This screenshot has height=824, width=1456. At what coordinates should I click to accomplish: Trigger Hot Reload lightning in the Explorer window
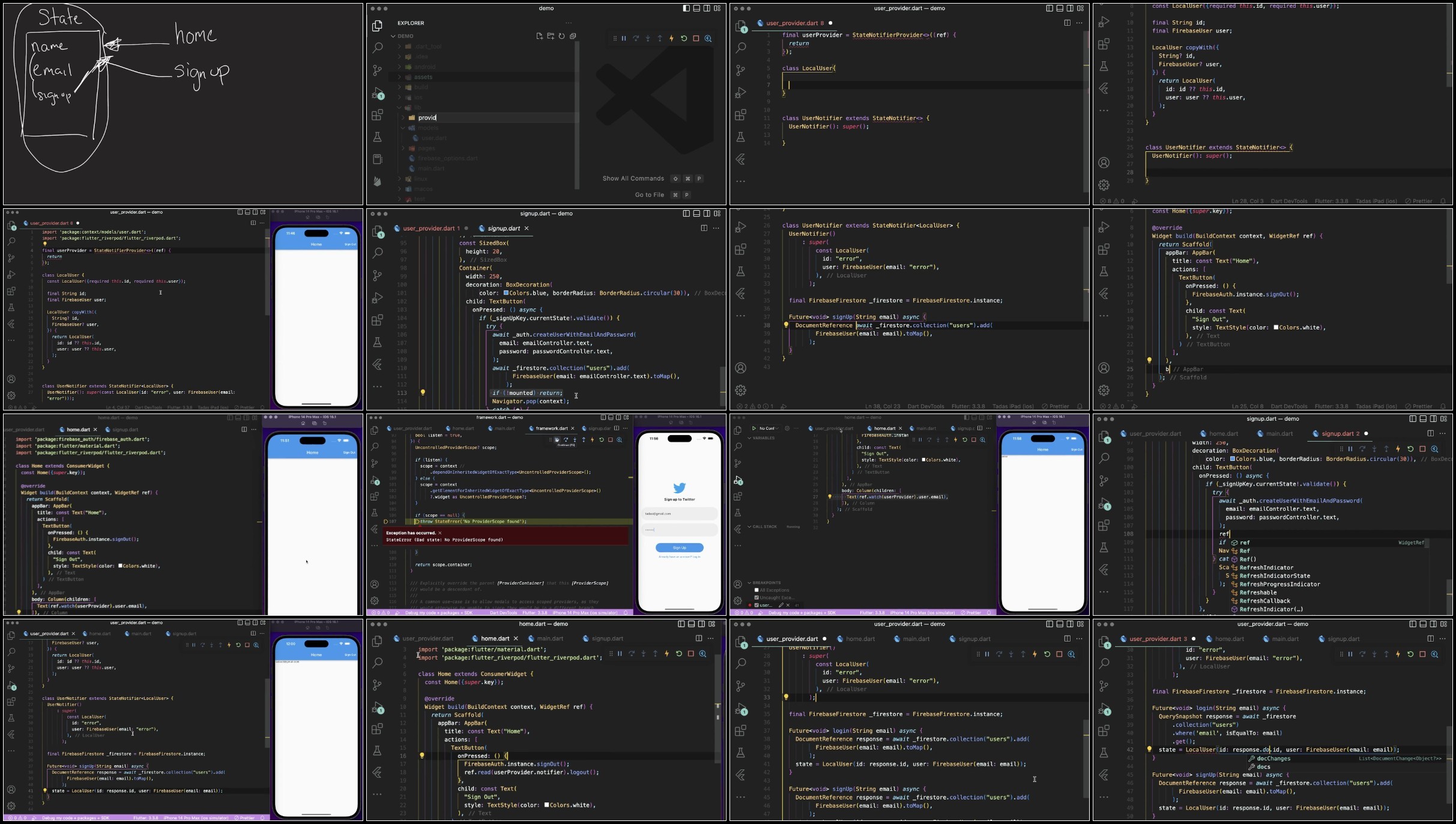point(672,38)
